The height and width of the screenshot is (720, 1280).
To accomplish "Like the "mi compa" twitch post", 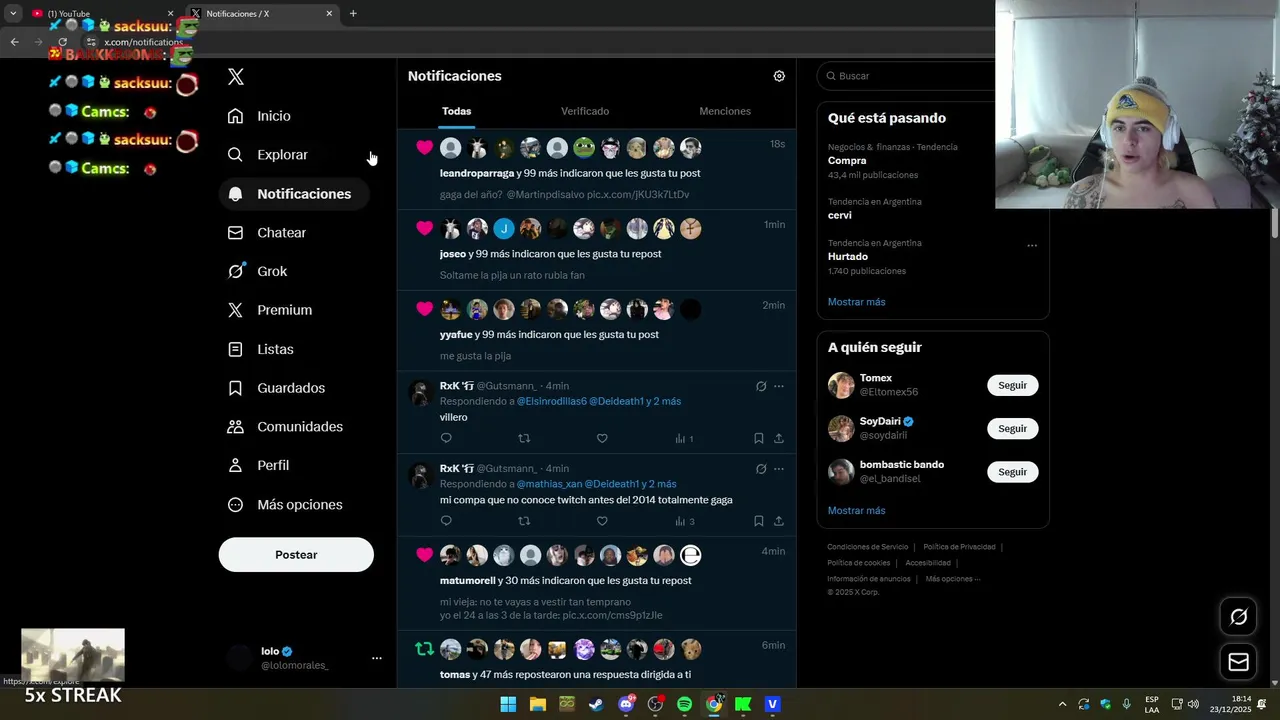I will click(x=602, y=521).
